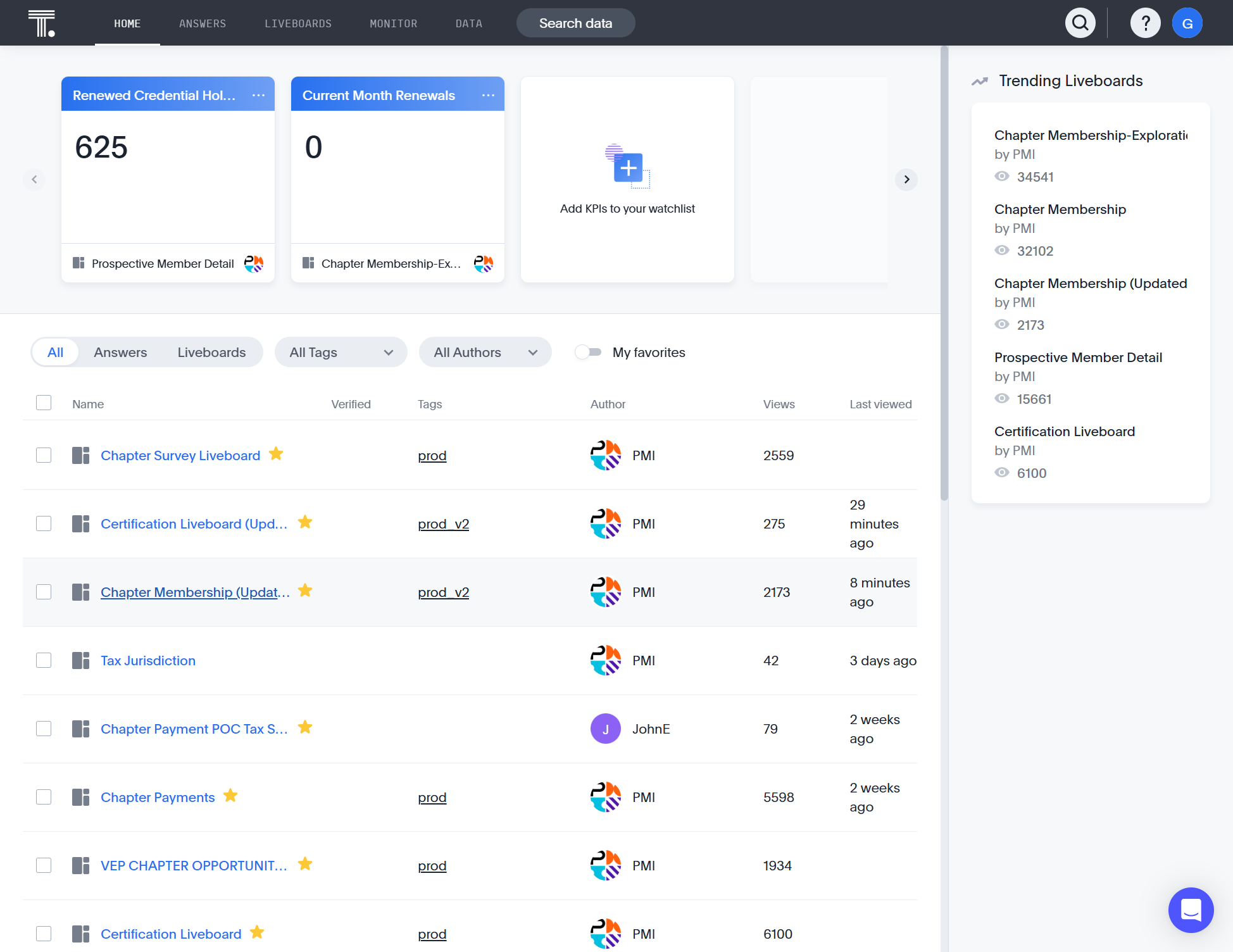The height and width of the screenshot is (952, 1233).
Task: Open the help question mark icon
Action: [x=1146, y=23]
